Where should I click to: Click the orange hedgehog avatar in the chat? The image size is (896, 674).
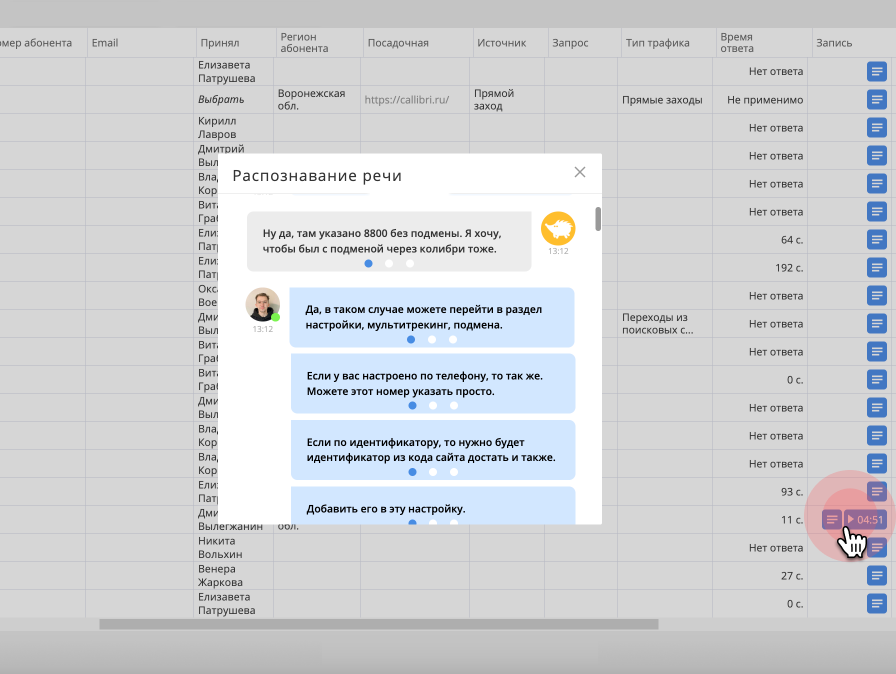pos(558,228)
